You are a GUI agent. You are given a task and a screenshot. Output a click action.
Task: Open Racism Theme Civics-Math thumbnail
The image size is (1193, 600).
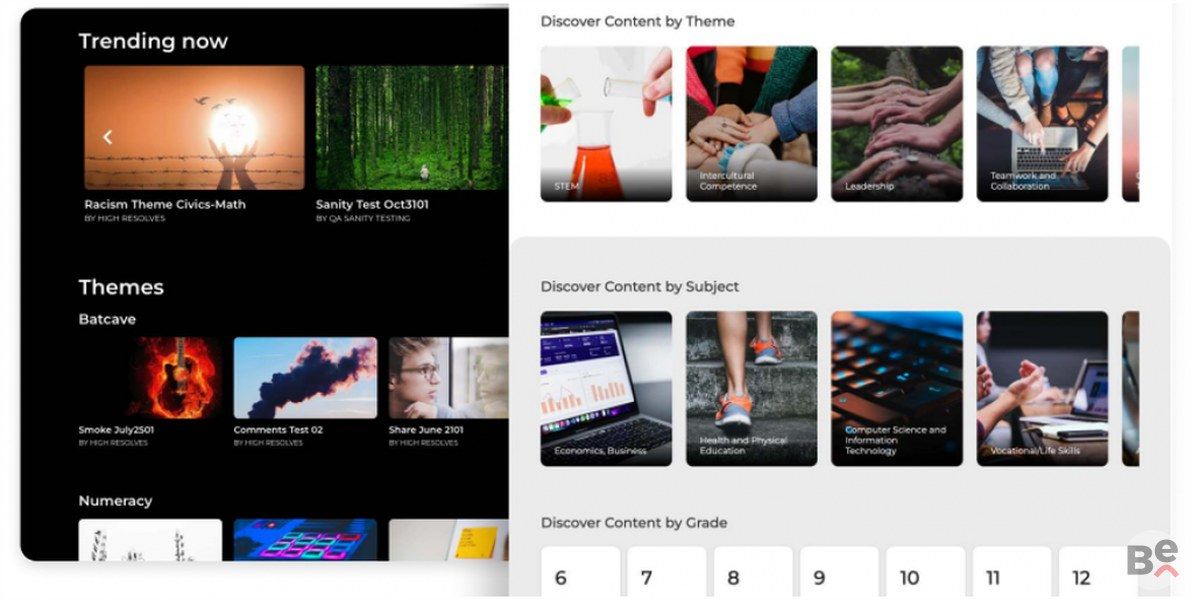click(194, 127)
